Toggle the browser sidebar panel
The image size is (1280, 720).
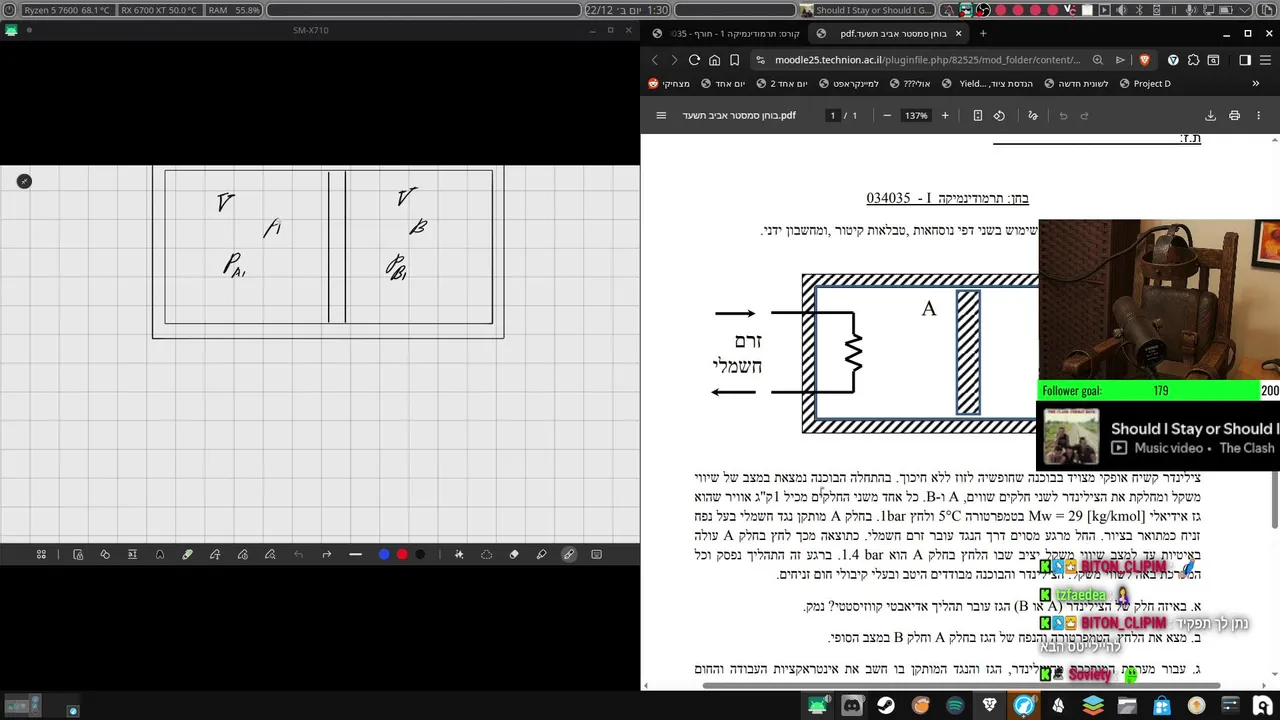(1245, 60)
